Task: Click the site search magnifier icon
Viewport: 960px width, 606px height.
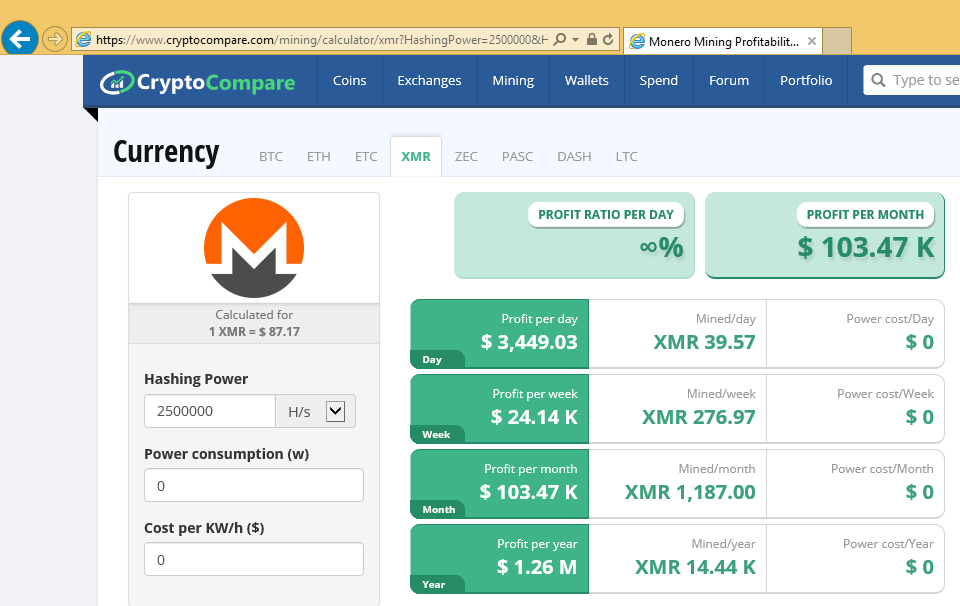Action: point(879,81)
